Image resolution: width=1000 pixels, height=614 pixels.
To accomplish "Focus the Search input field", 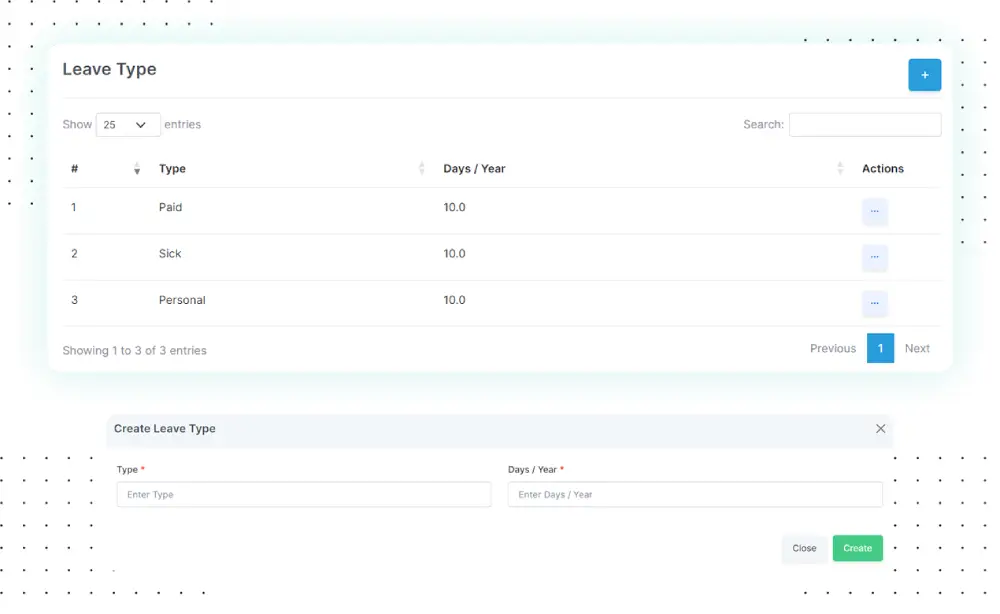I will 864,125.
